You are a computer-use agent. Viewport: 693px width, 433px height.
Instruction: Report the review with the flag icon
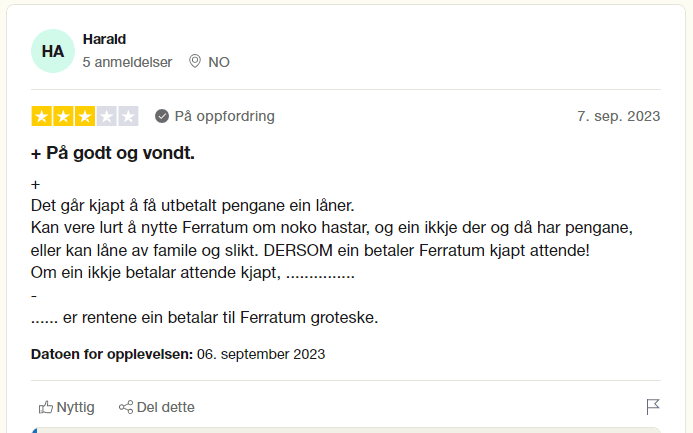653,407
